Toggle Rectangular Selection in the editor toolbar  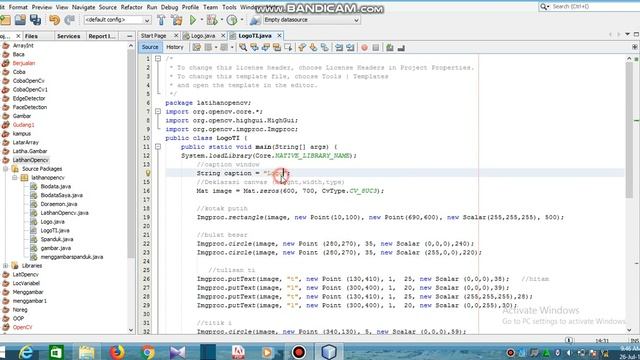(288, 47)
